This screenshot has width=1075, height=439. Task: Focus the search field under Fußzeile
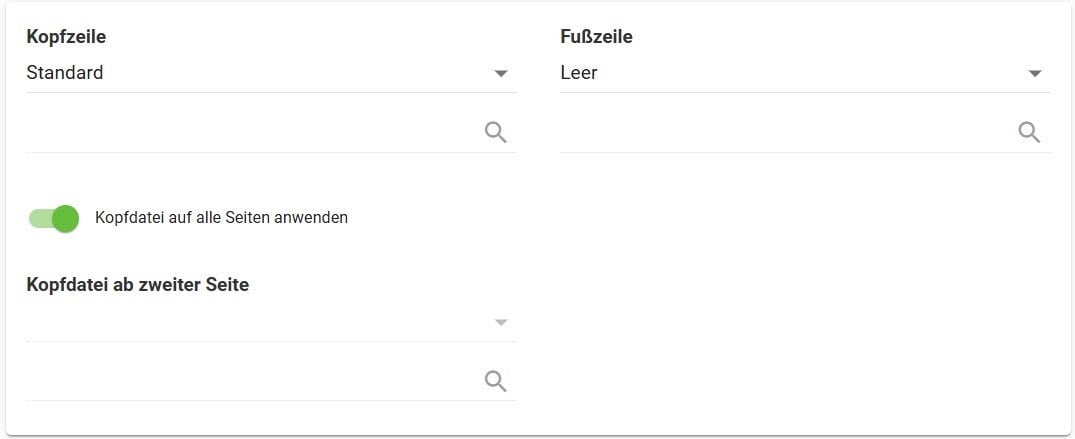click(785, 132)
